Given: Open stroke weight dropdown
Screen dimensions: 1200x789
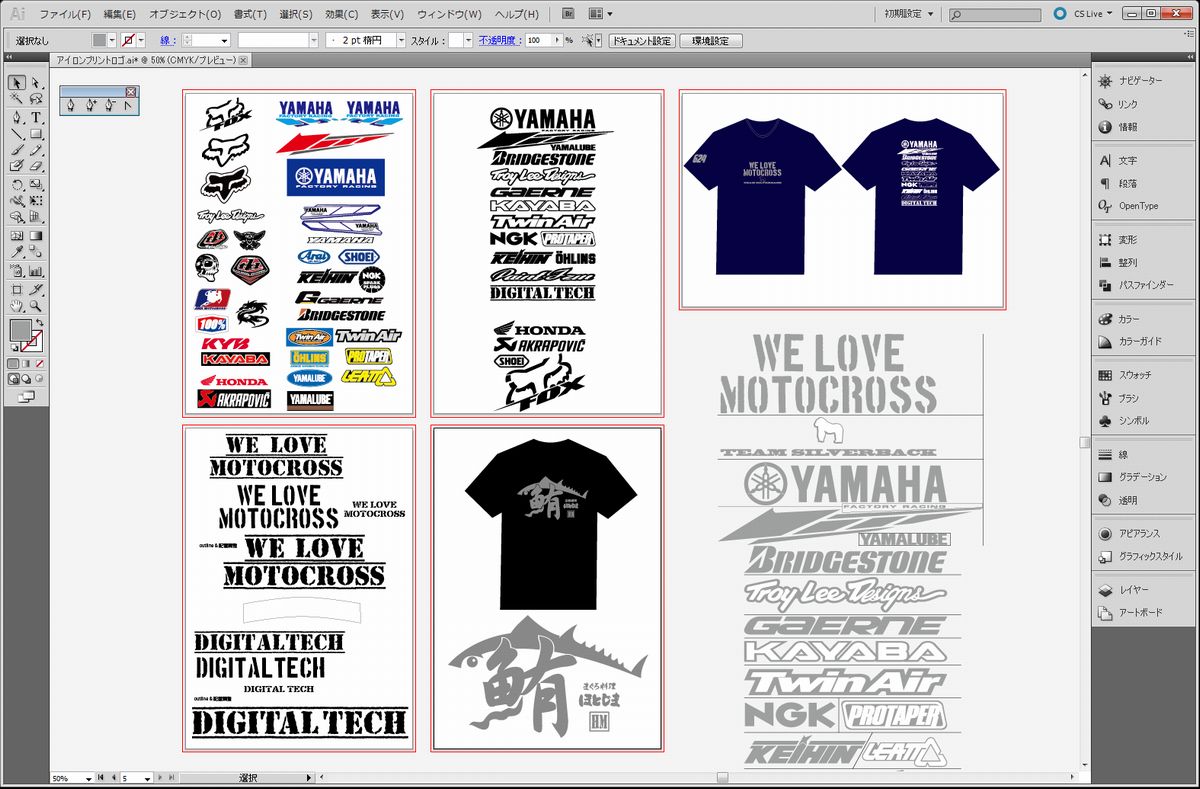Looking at the screenshot, I should (x=224, y=40).
